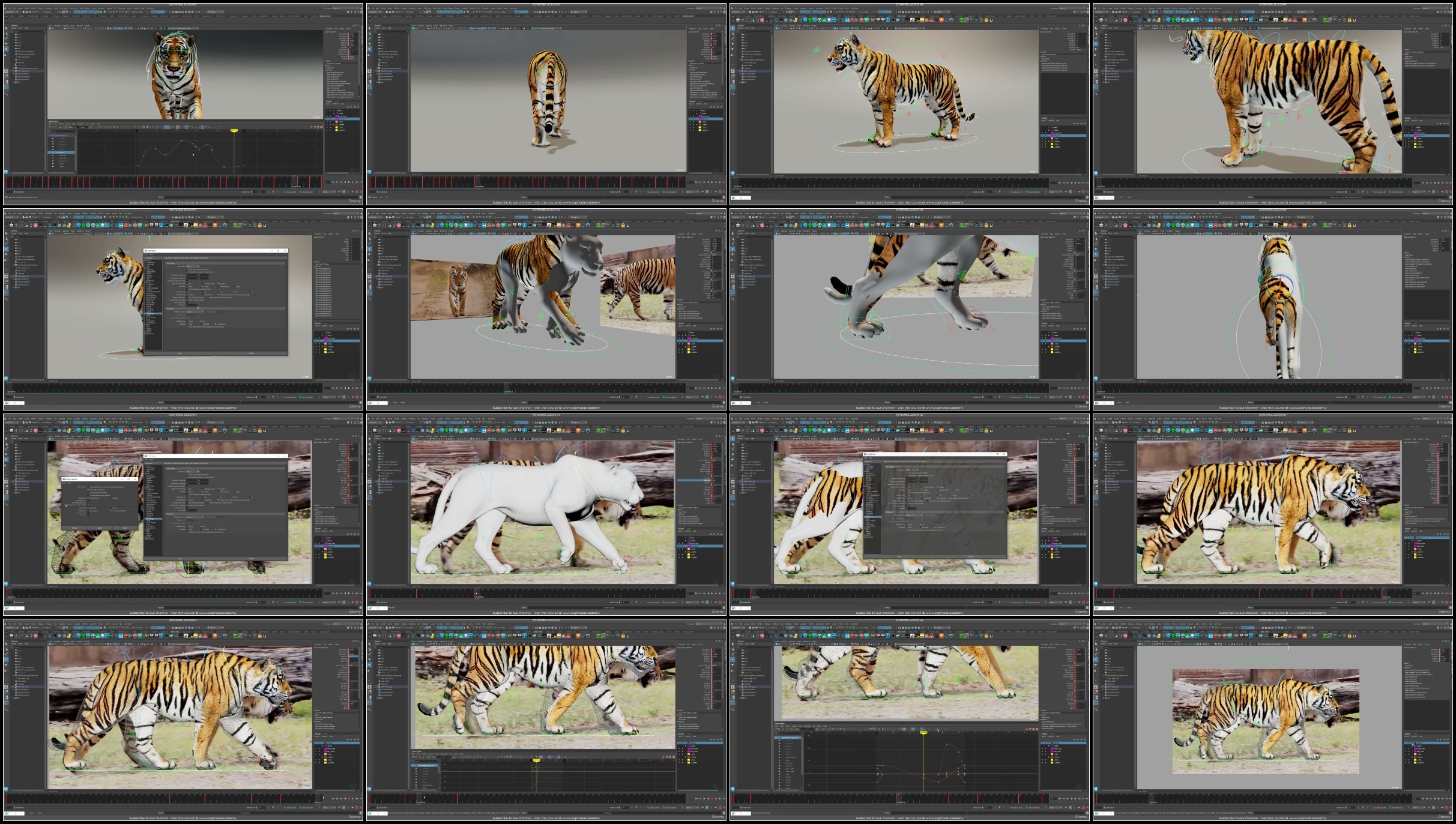This screenshot has width=1456, height=824.
Task: Click Save in the Preferences window over the wireframe tiger
Action: (x=180, y=559)
